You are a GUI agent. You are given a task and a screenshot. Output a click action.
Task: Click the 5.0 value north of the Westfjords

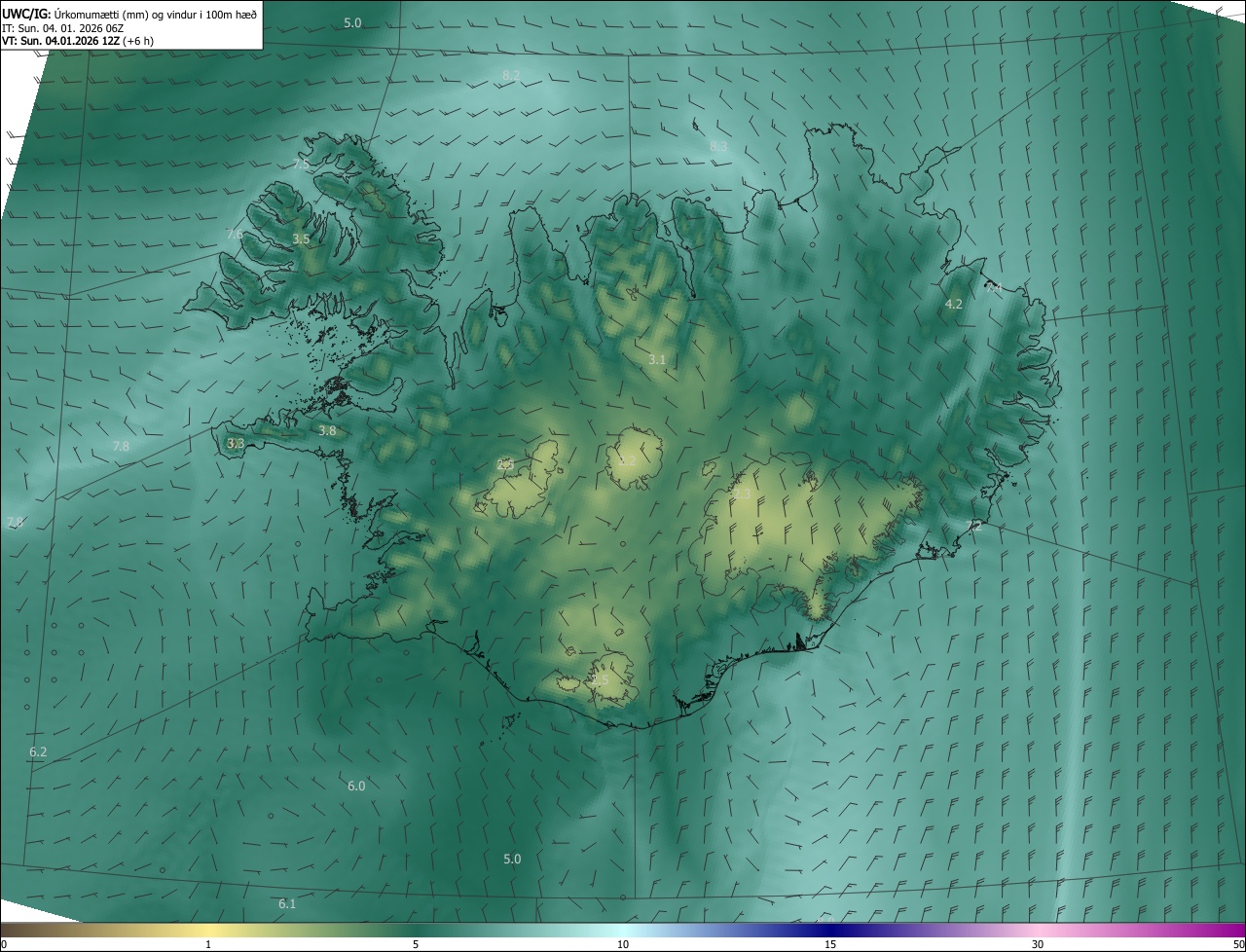point(352,22)
